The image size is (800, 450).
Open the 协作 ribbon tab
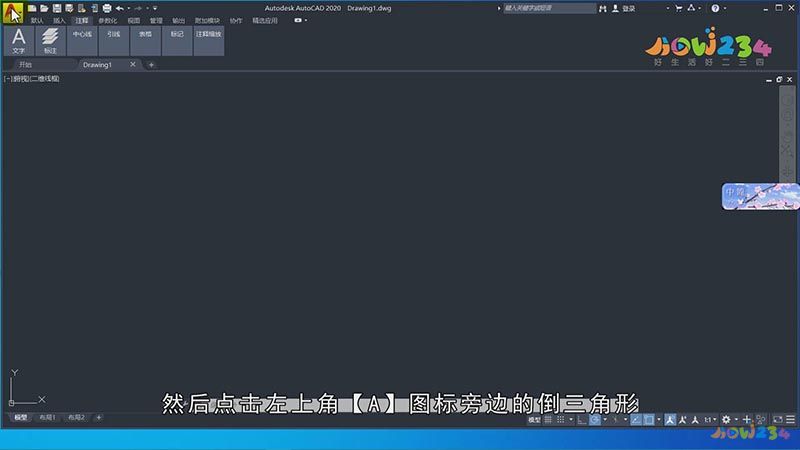[236, 20]
